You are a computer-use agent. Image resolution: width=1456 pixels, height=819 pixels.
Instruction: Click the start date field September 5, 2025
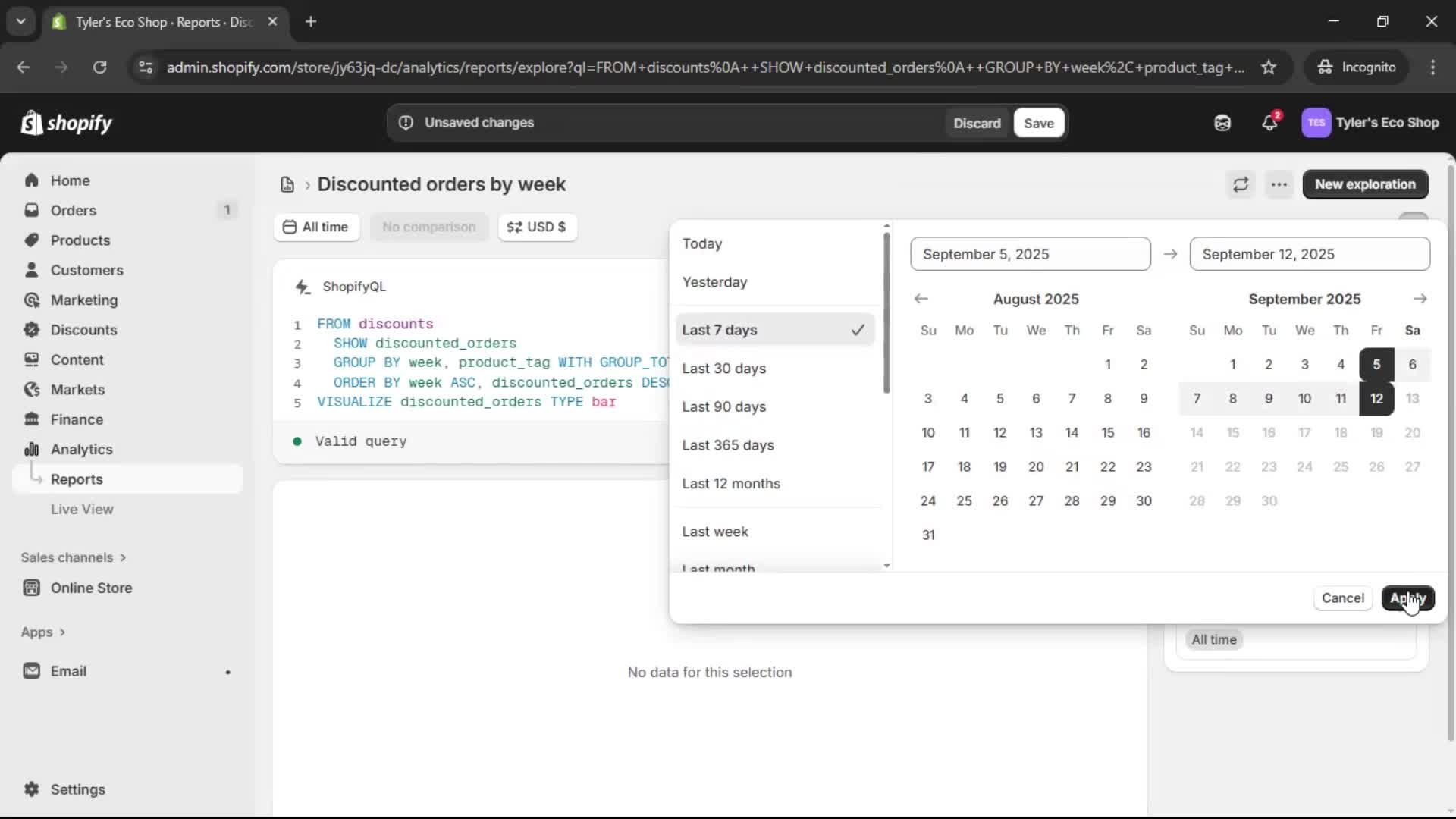tap(1030, 254)
